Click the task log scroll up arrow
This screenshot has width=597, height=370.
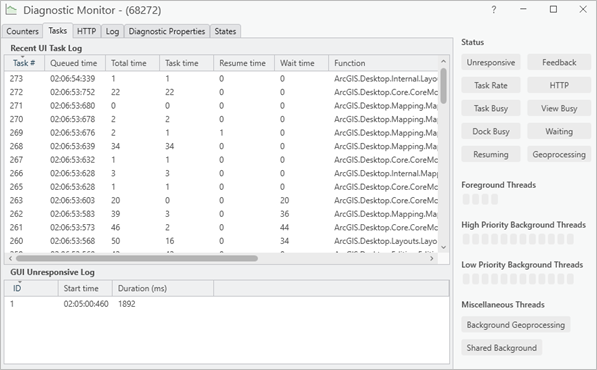point(443,61)
